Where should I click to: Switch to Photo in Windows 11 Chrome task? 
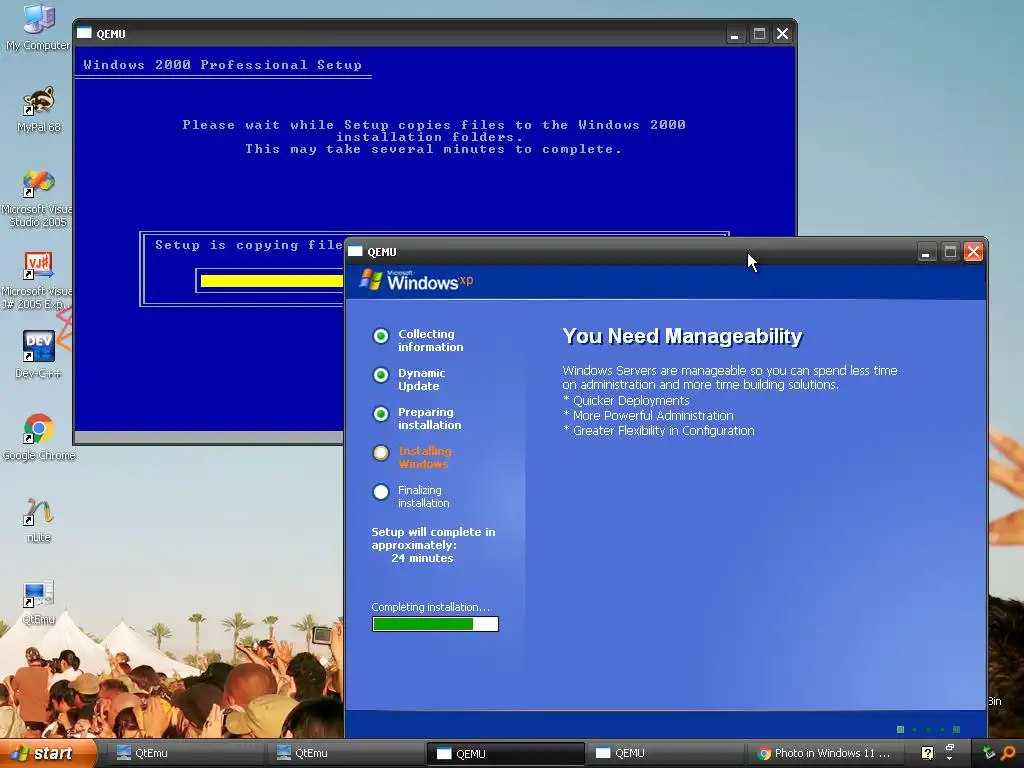[x=825, y=753]
